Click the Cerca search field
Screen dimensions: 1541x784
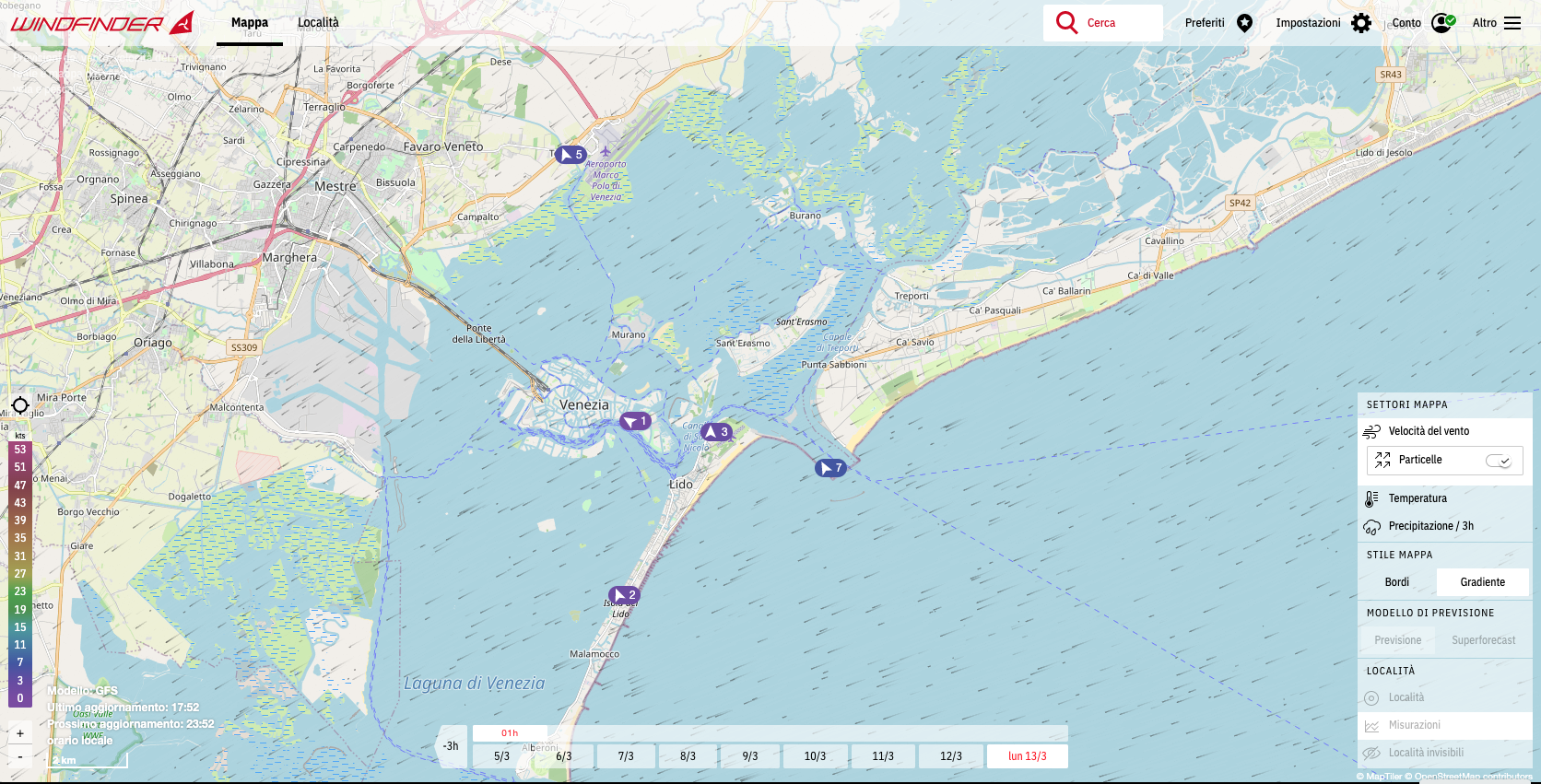click(x=1103, y=23)
